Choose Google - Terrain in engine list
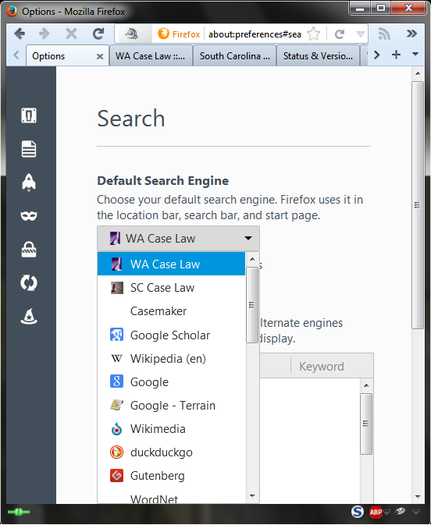This screenshot has height=525, width=431. 171,405
